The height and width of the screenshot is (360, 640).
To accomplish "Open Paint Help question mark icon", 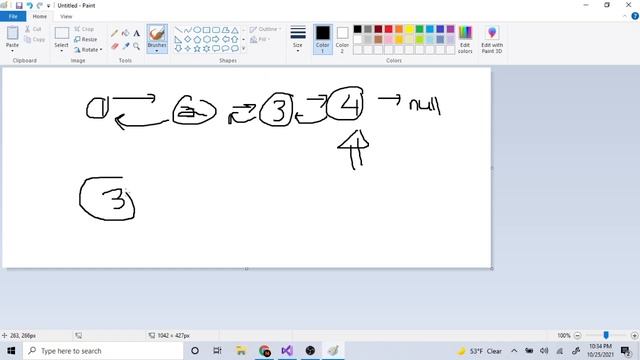I will tap(635, 16).
